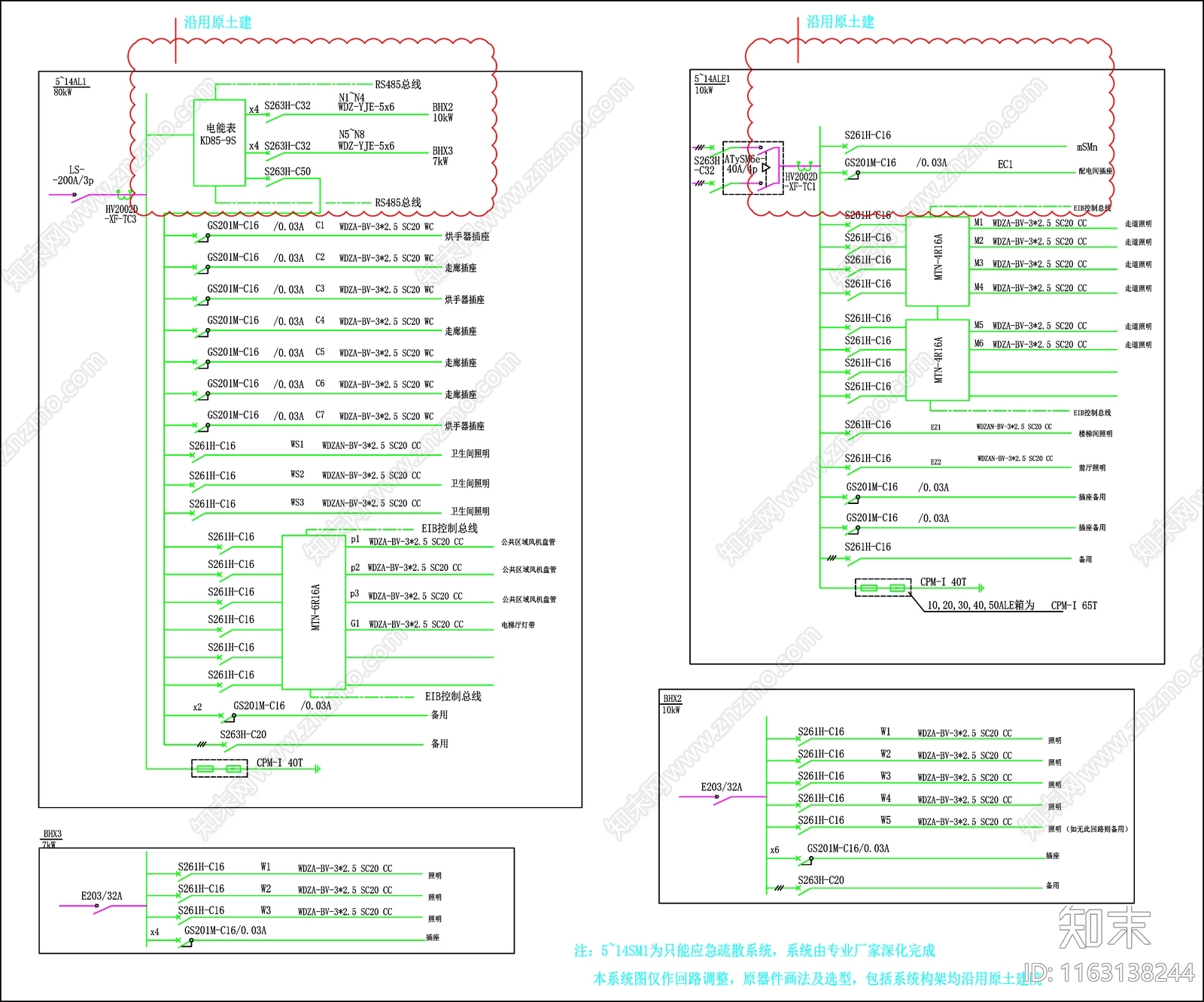Click the ATySM6e 40A/4p transfer switch
Screen dimensions: 1204x1002
coord(752,168)
